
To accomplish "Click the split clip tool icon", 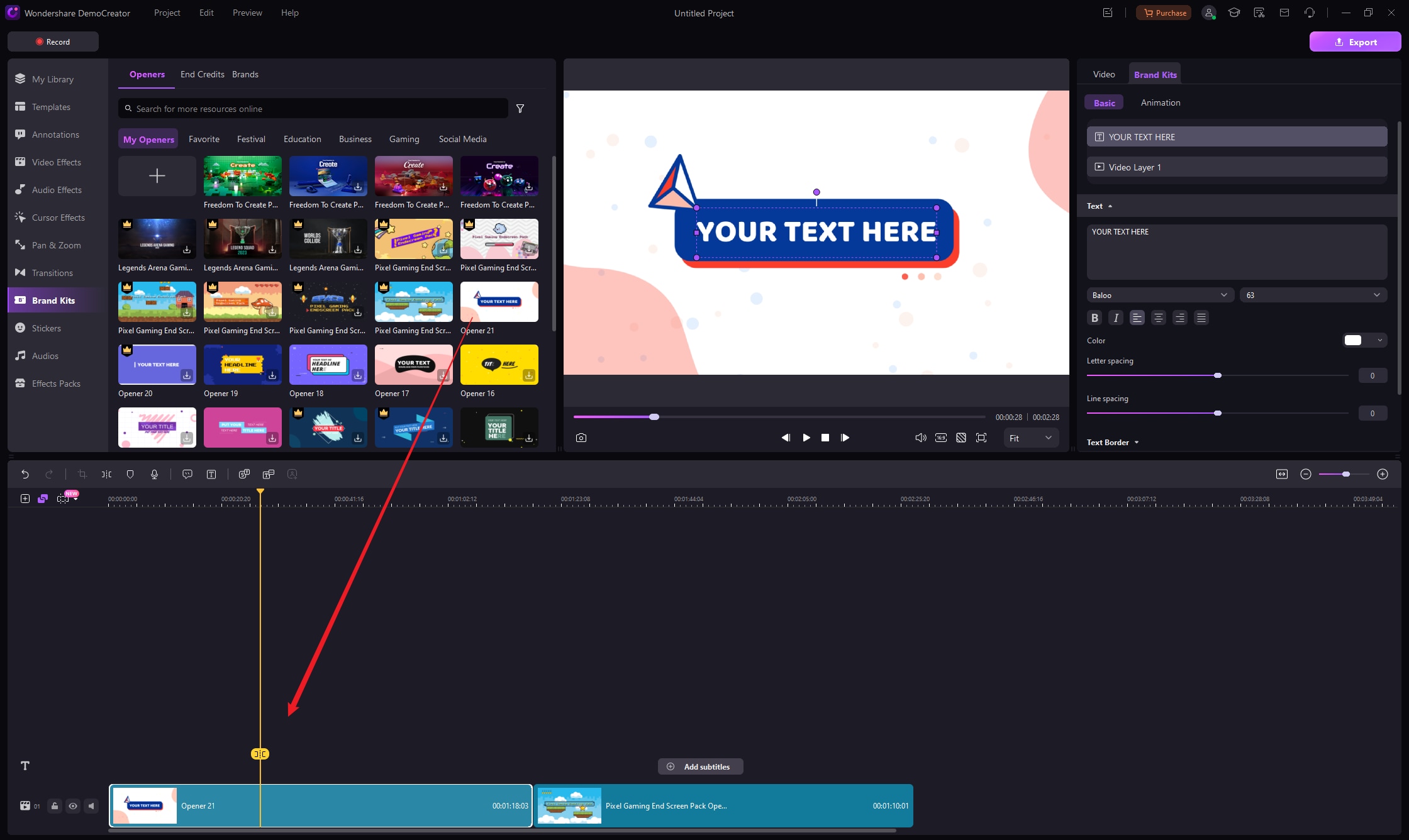I will [x=106, y=474].
